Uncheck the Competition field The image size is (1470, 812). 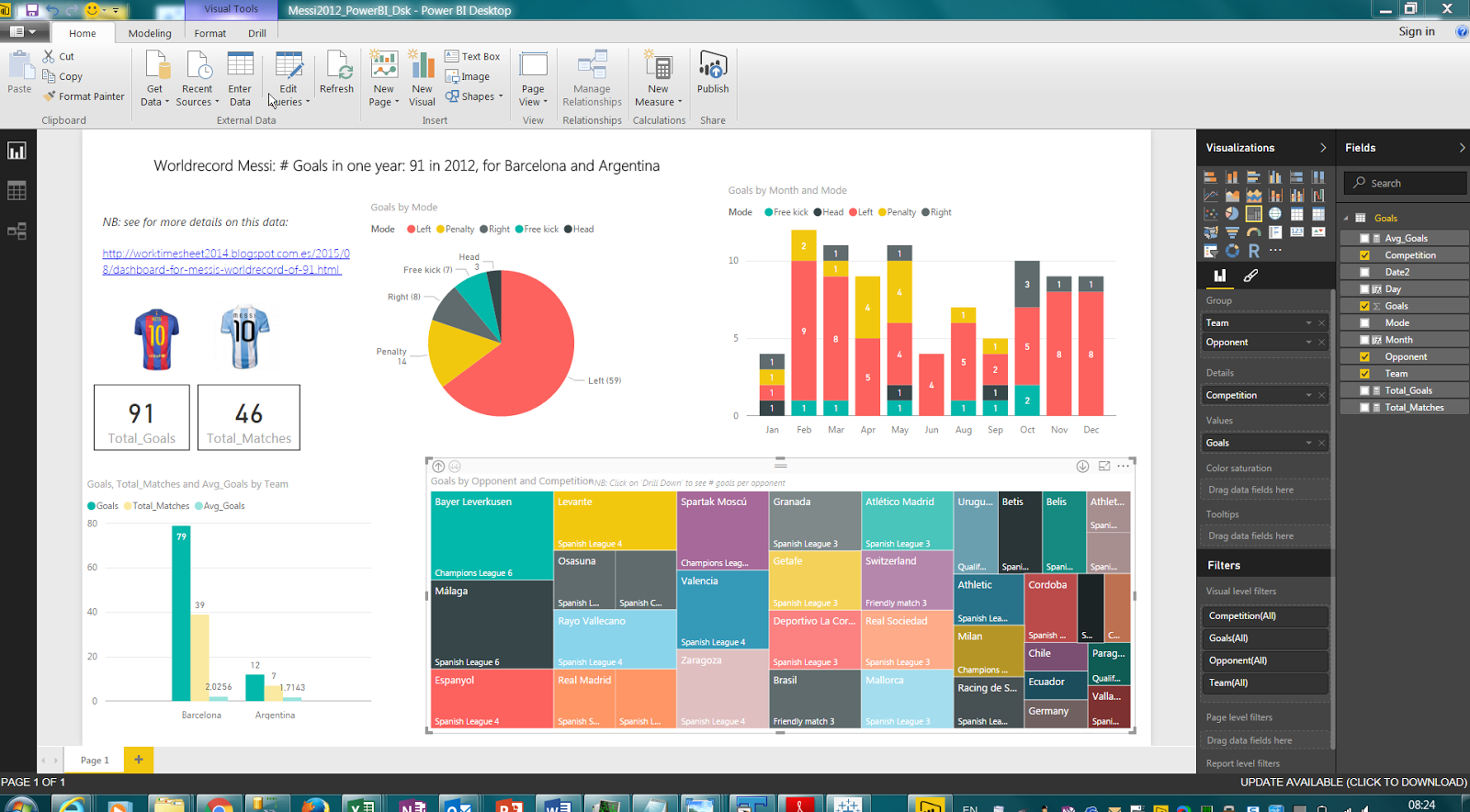[x=1364, y=255]
